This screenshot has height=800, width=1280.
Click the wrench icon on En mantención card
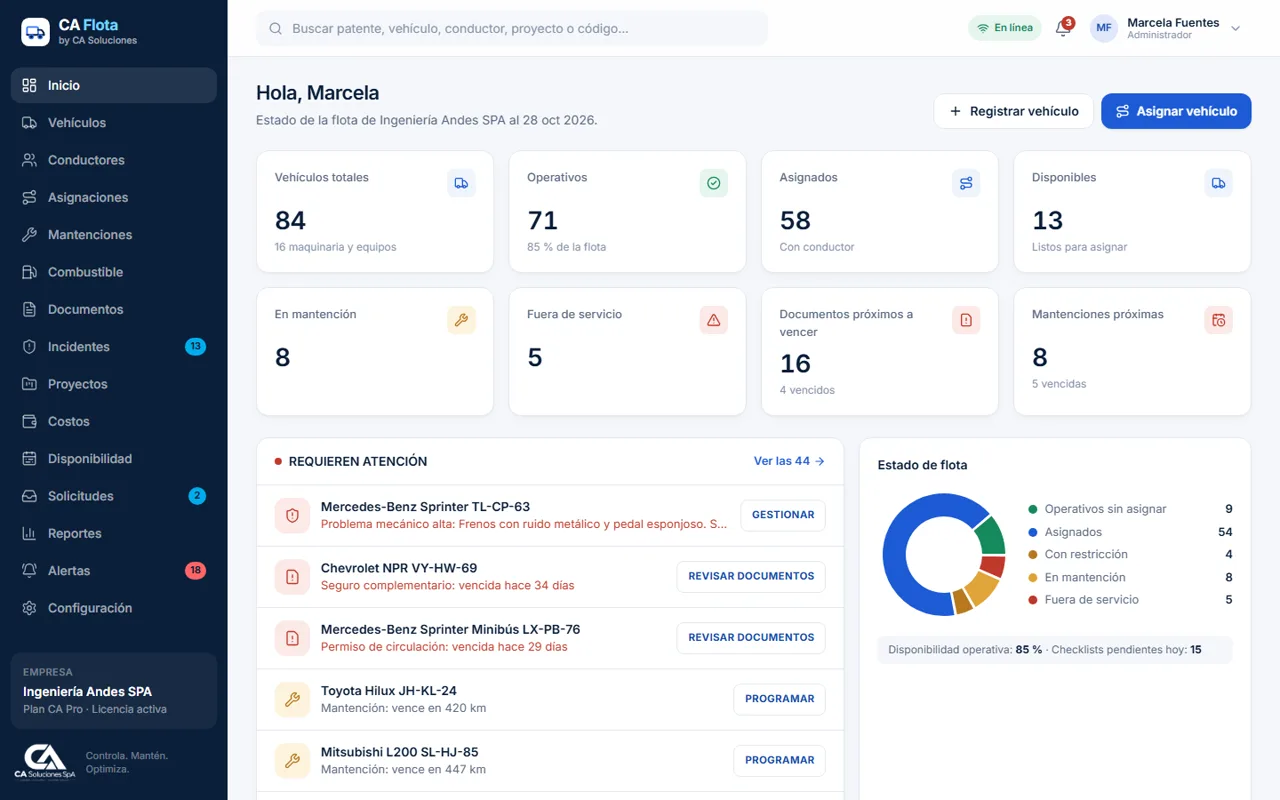[461, 320]
